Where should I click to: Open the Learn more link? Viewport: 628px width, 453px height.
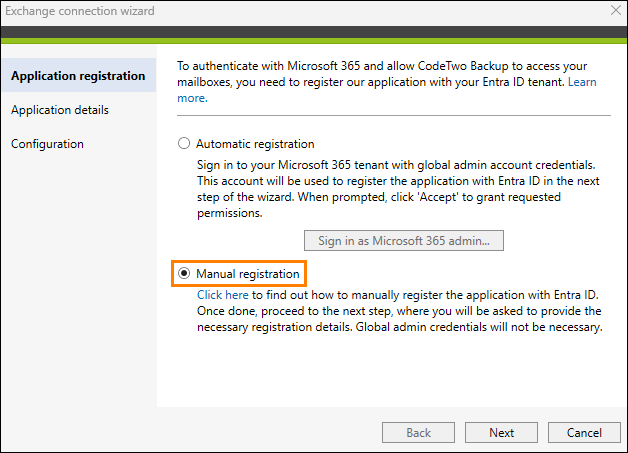pyautogui.click(x=582, y=82)
